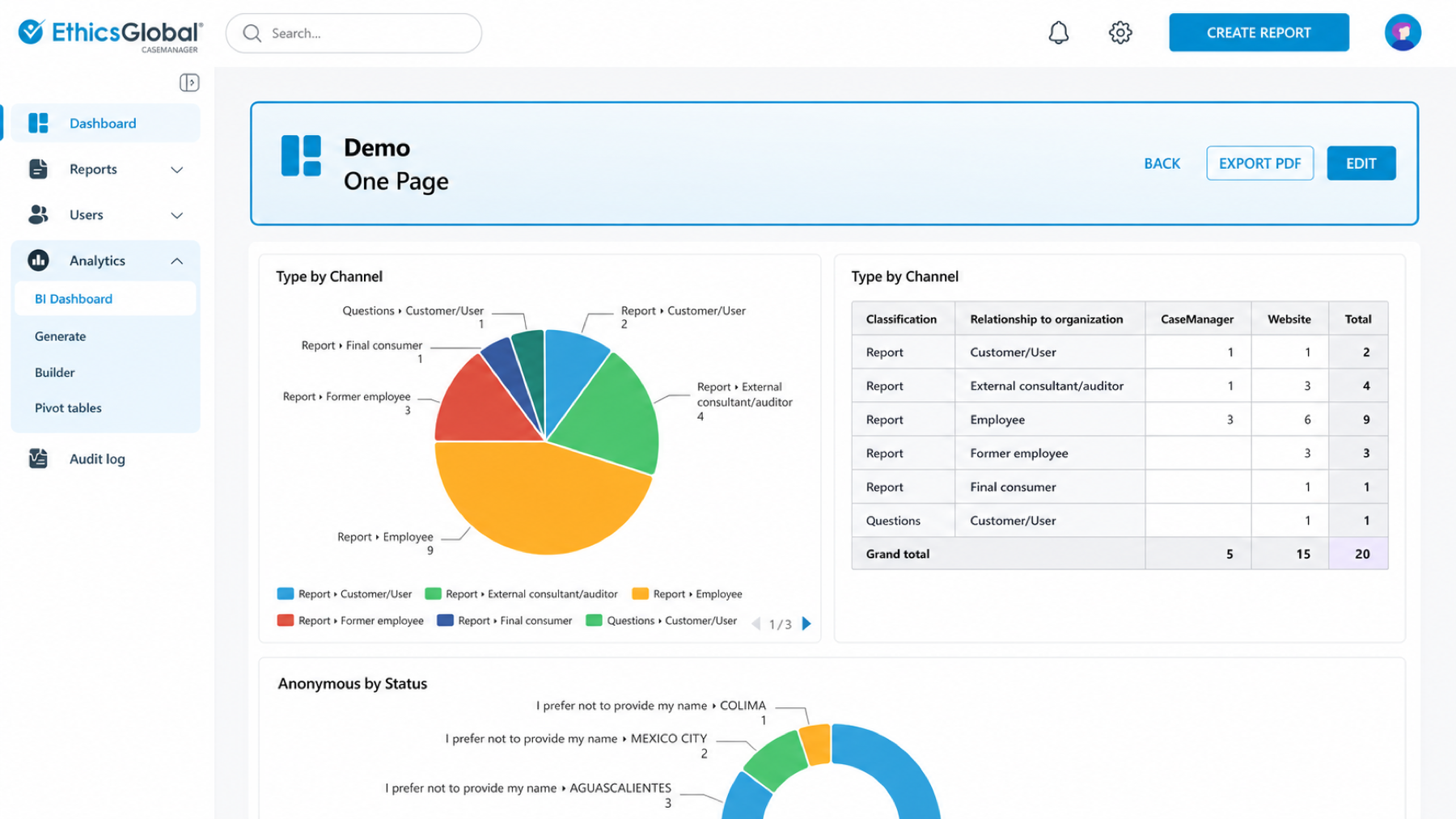Click the CaseManager column header
1456x819 pixels.
coord(1197,319)
